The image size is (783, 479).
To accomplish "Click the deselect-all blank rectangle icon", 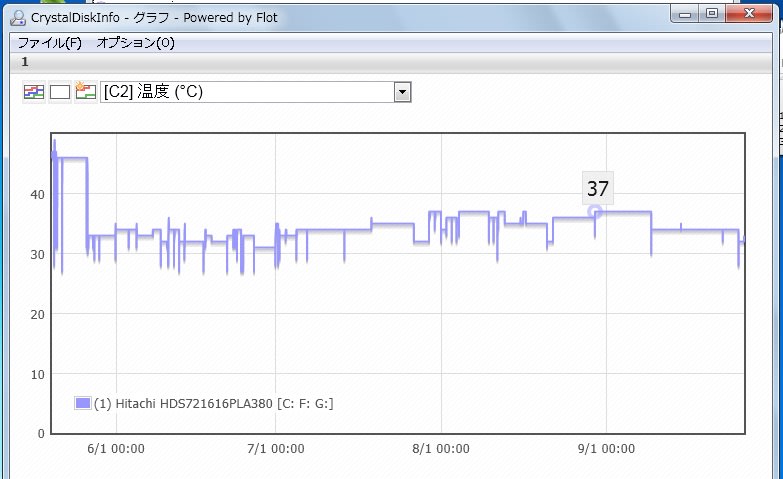I will (x=60, y=92).
